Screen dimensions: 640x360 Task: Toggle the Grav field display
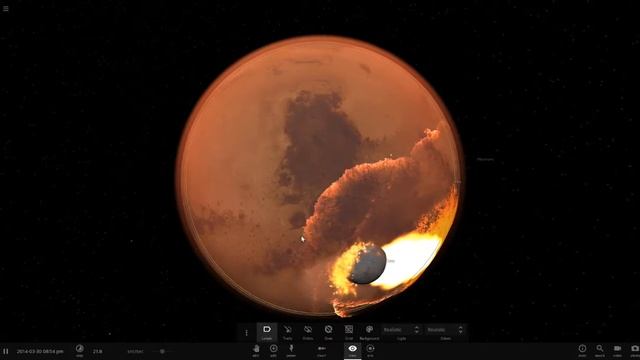(x=328, y=332)
